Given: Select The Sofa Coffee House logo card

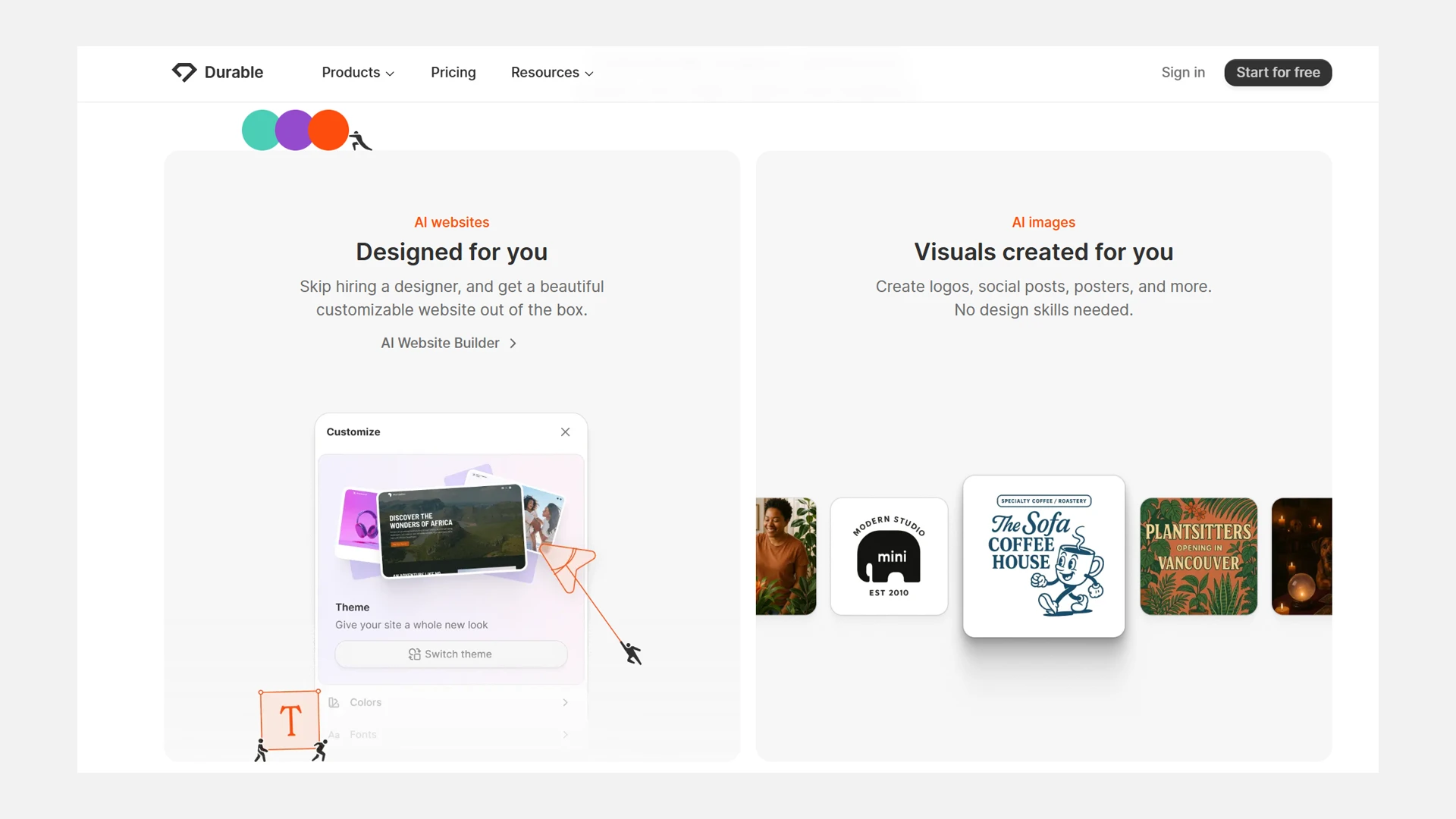Looking at the screenshot, I should [x=1043, y=556].
